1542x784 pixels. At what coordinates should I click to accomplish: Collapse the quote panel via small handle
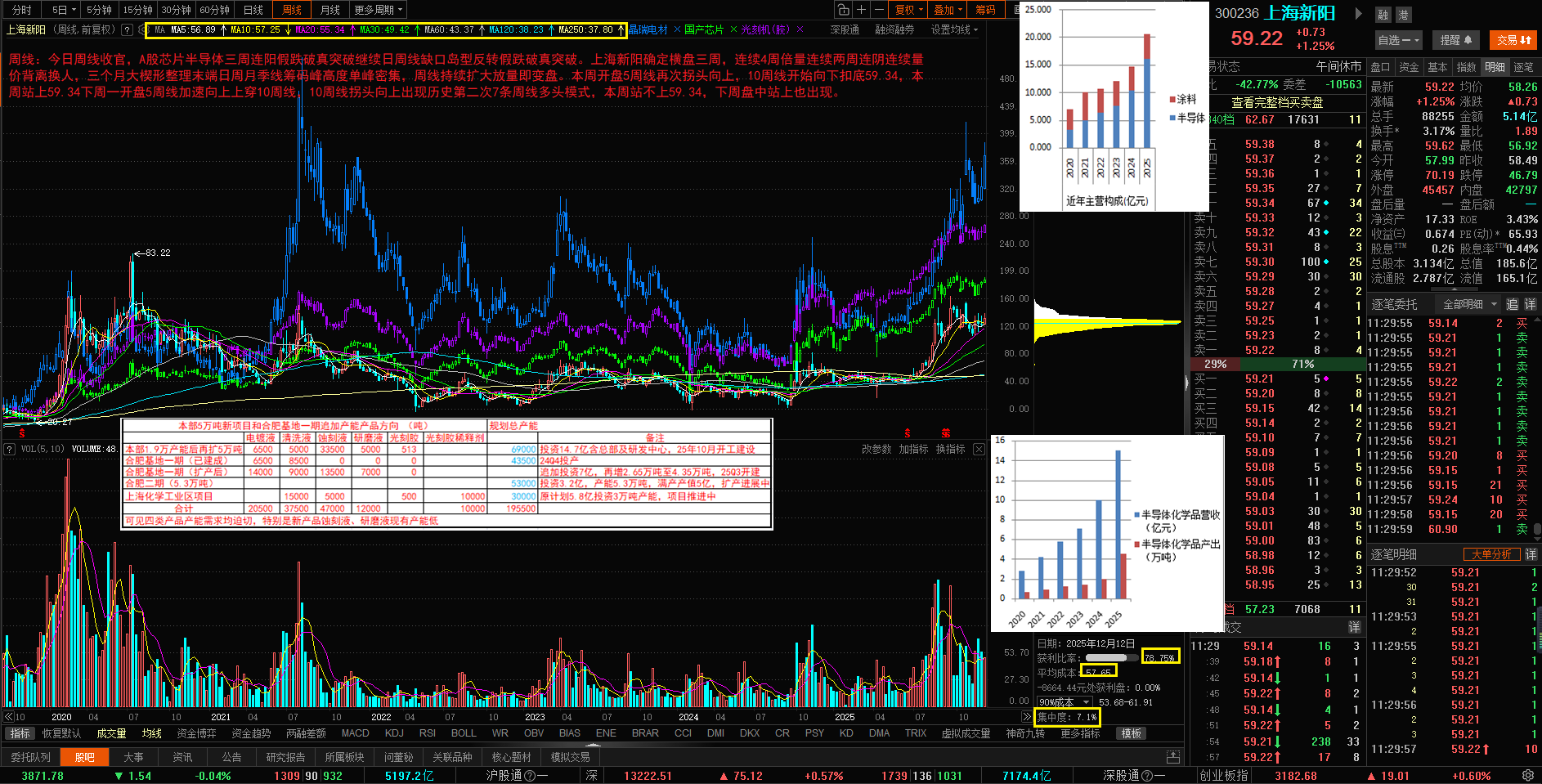(1186, 382)
